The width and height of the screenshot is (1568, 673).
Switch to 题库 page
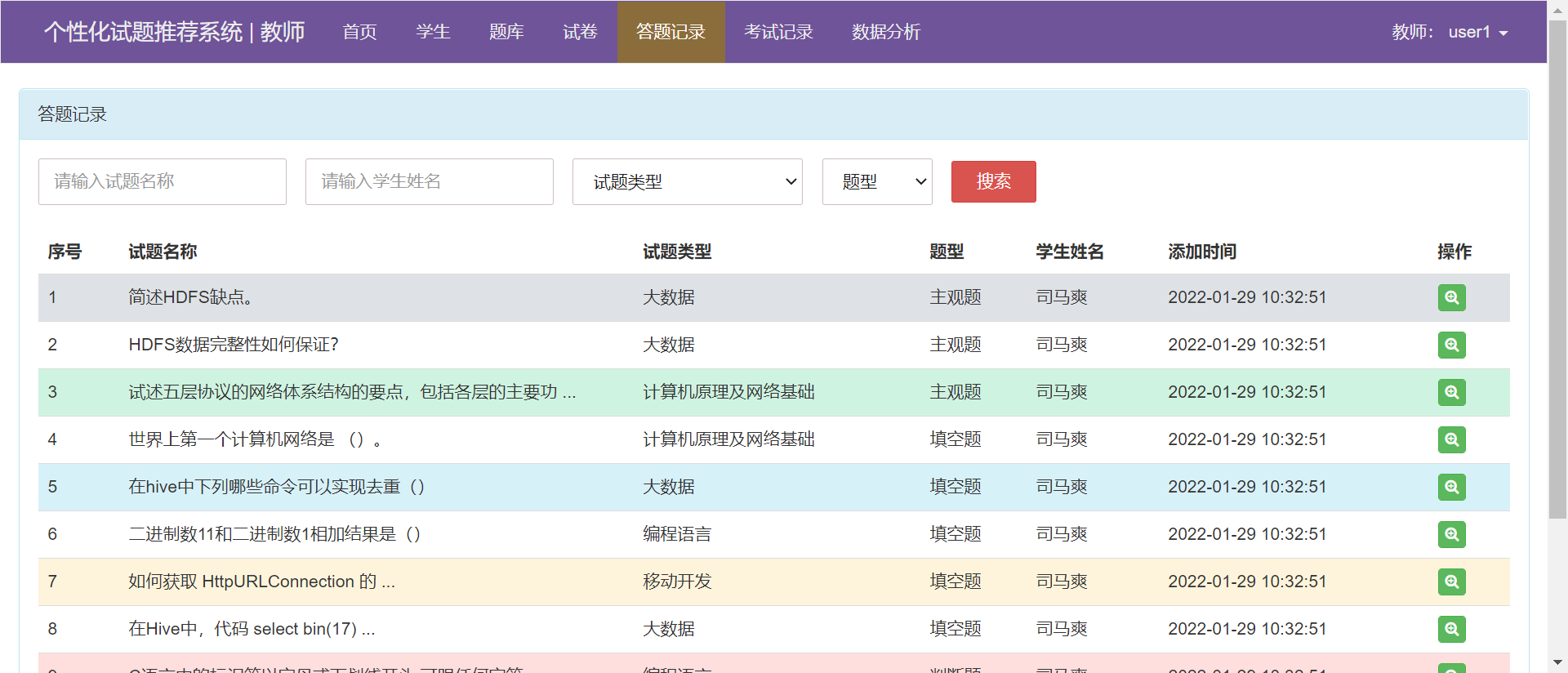point(506,32)
